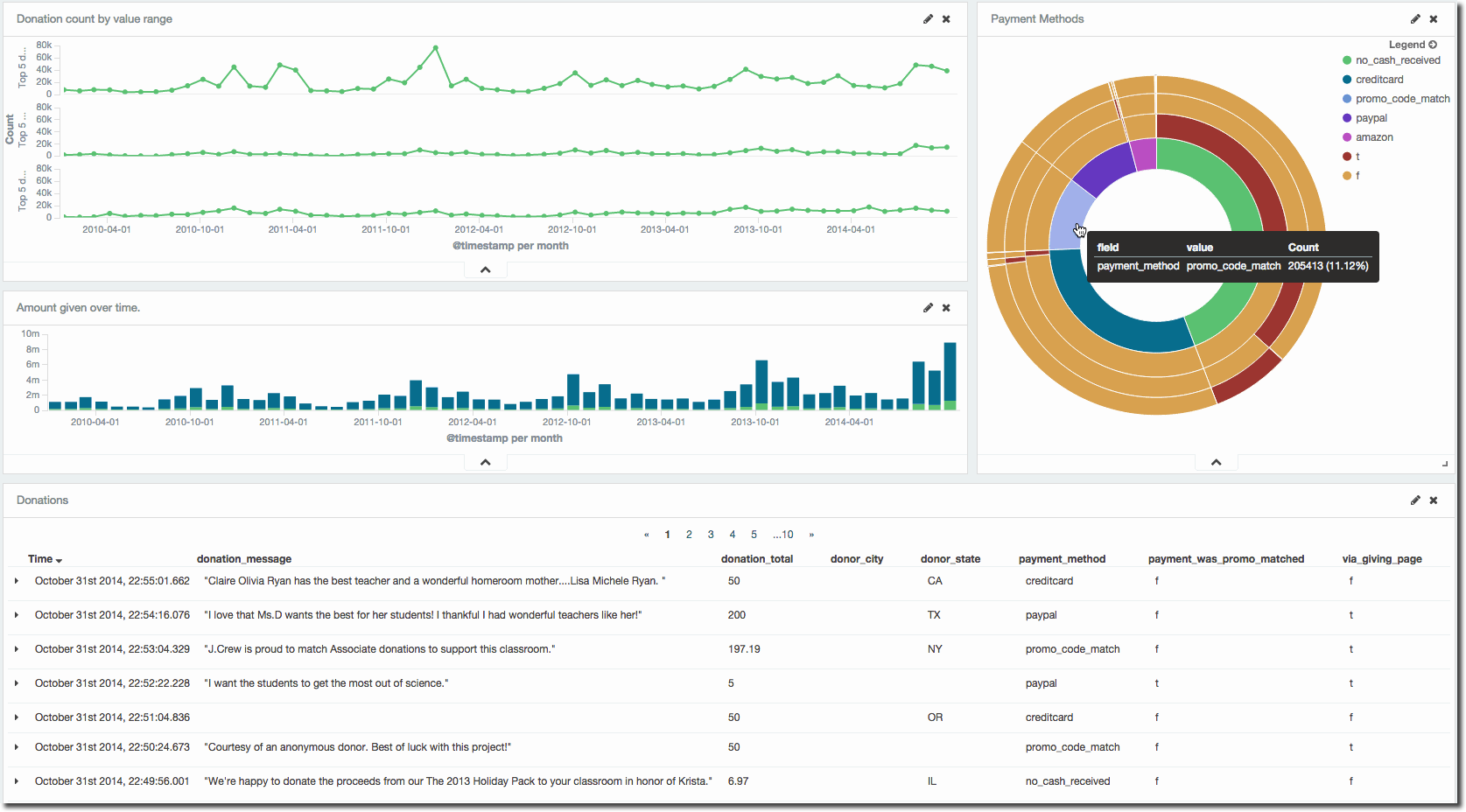Screen dimensions: 1466x812
Task: Remove the Donations table panel
Action: 1434,500
